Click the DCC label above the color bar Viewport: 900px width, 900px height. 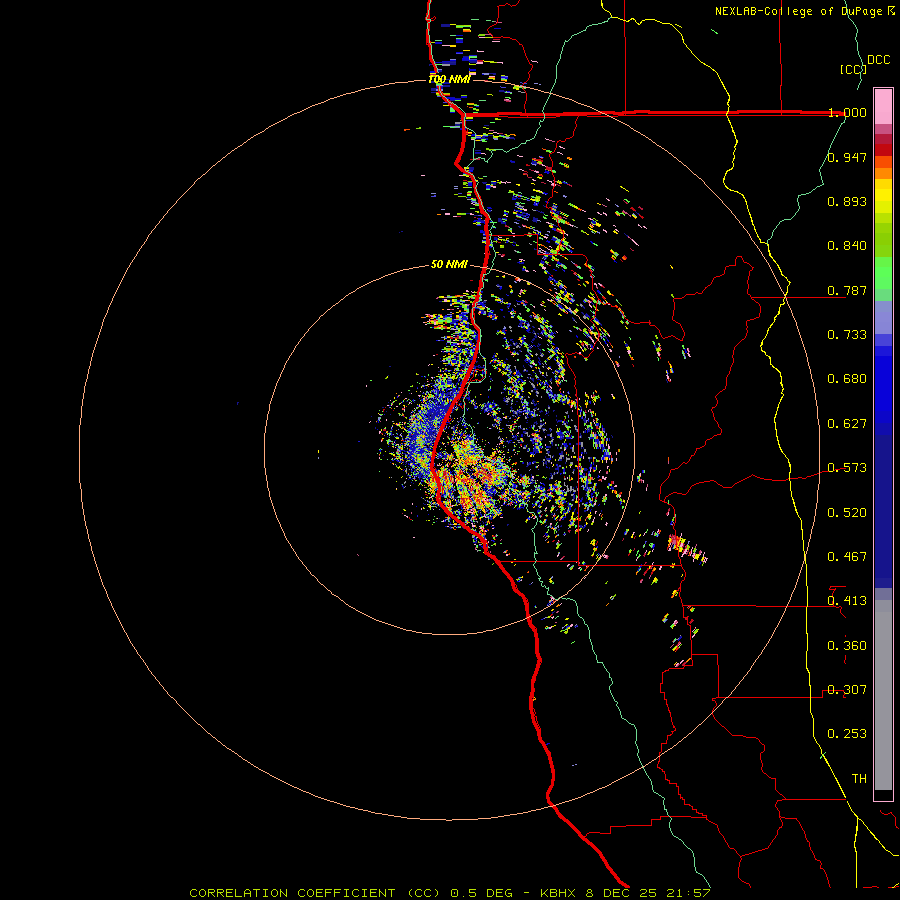(x=878, y=60)
